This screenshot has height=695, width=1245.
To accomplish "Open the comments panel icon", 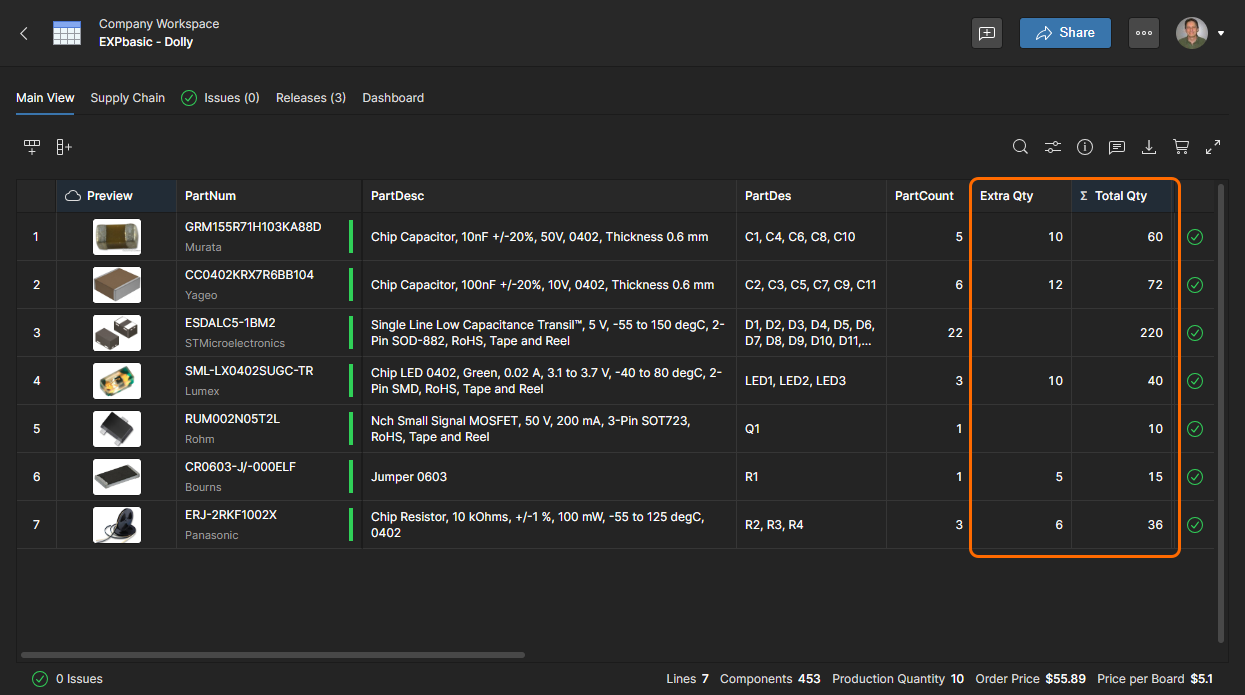I will (1117, 147).
